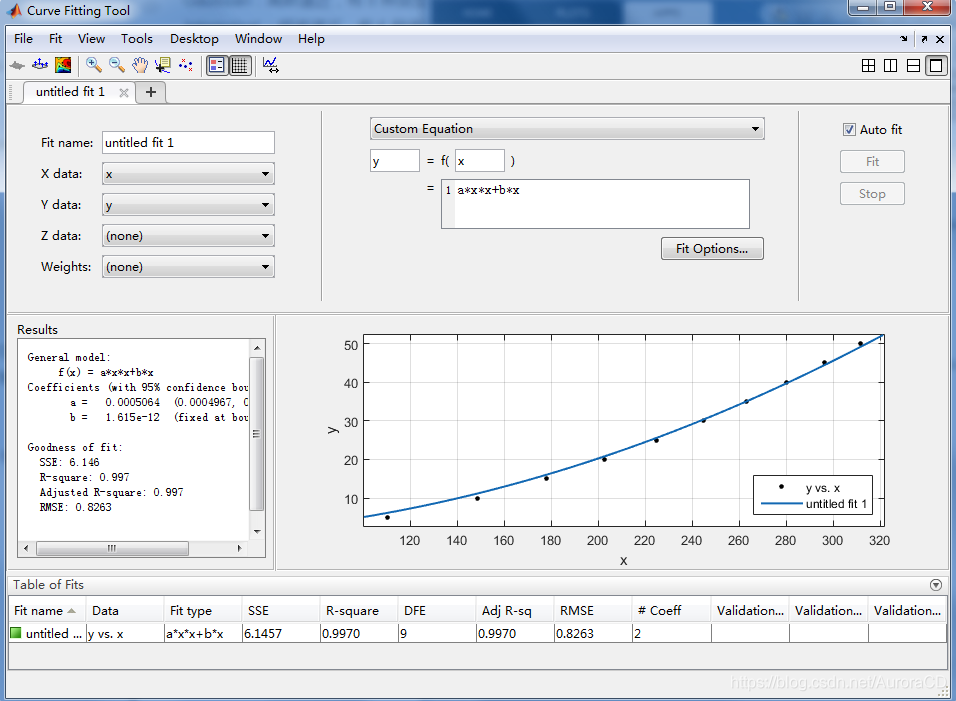Tile fits in a grid layout
The height and width of the screenshot is (701, 956).
click(868, 65)
